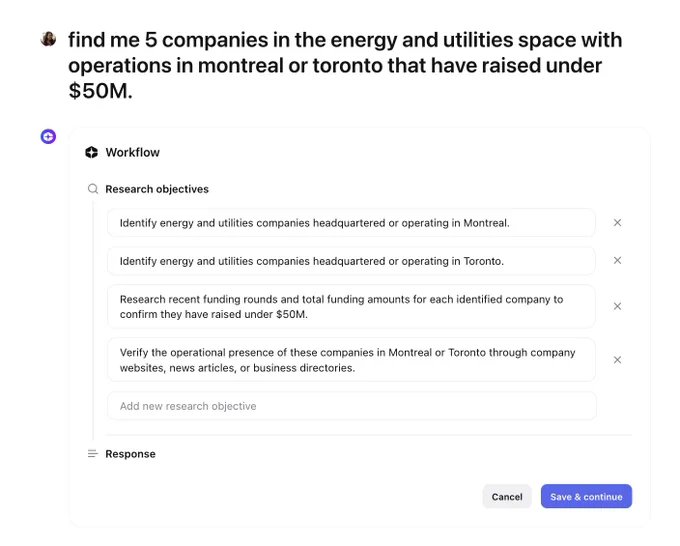Click the user avatar beside the prompt
The height and width of the screenshot is (546, 680).
tap(48, 39)
